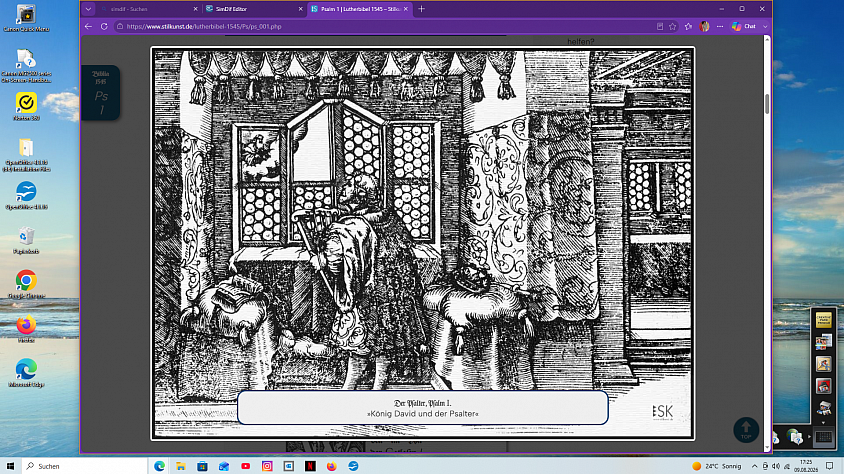
Task: Launch Firefox from desktop shortcut
Action: (x=26, y=329)
